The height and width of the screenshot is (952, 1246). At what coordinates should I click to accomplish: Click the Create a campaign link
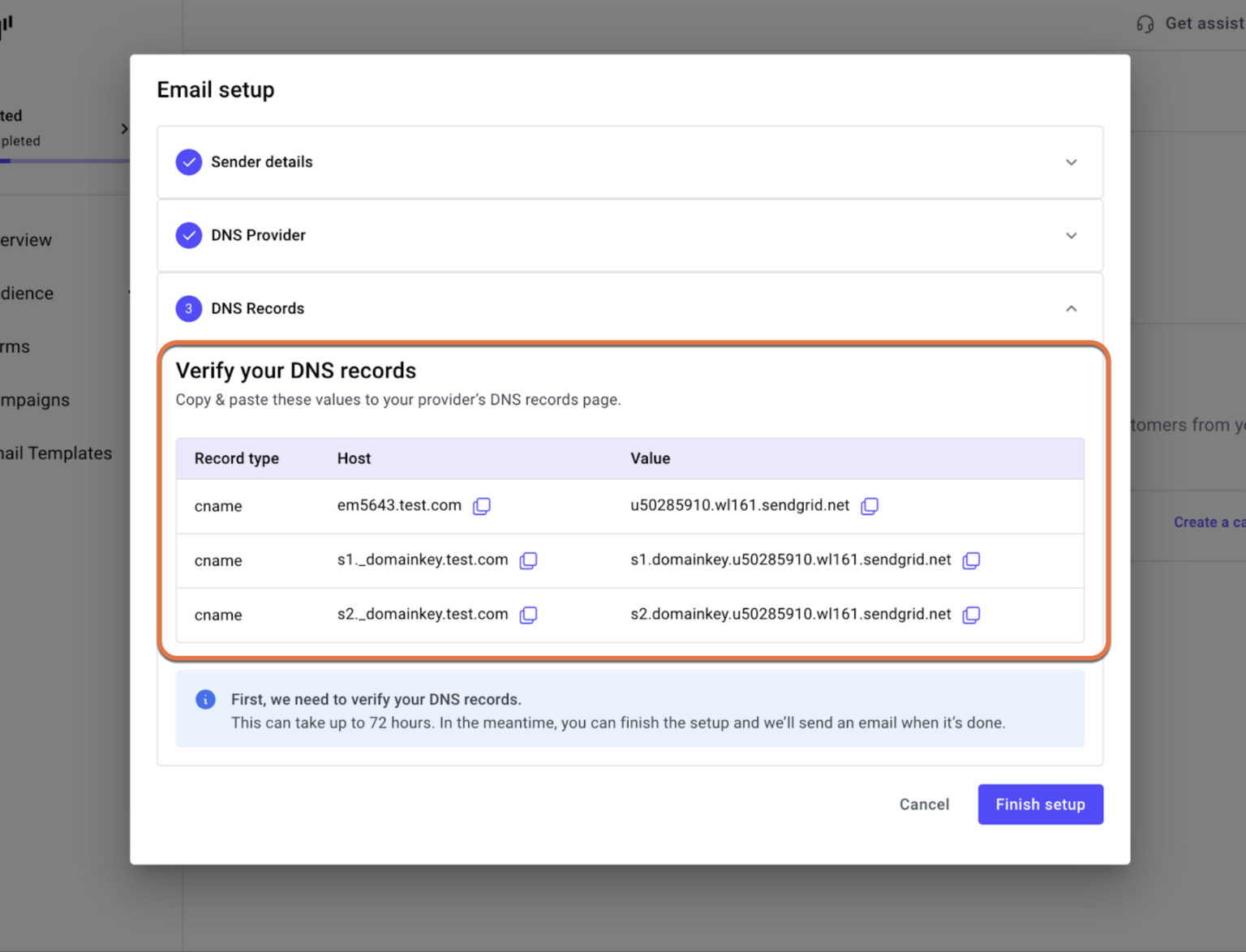point(1209,522)
